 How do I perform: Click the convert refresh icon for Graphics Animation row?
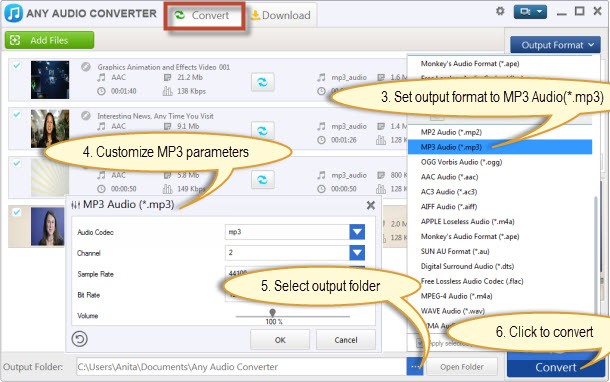point(263,82)
